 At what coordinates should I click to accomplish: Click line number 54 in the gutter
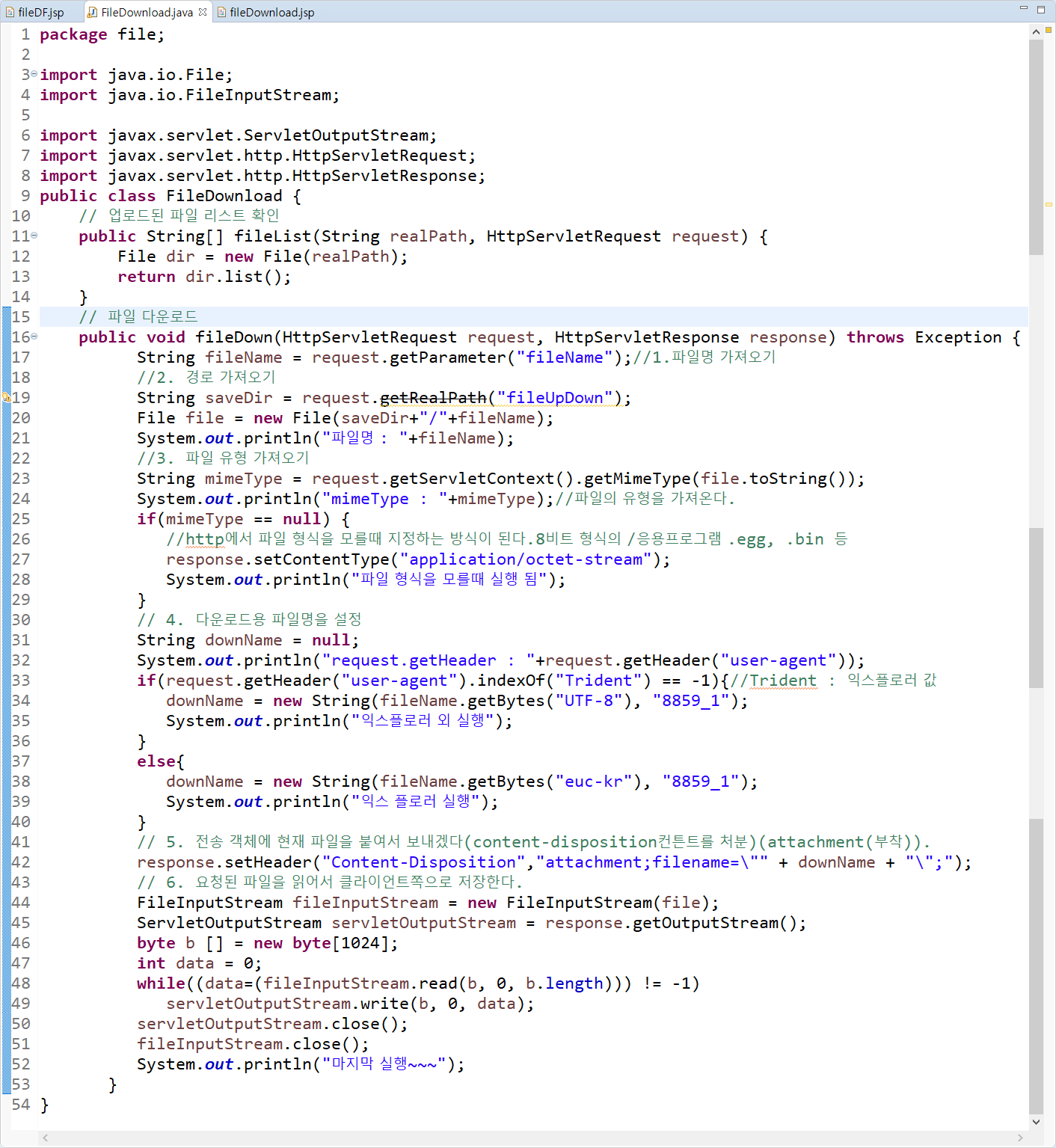tap(21, 1105)
